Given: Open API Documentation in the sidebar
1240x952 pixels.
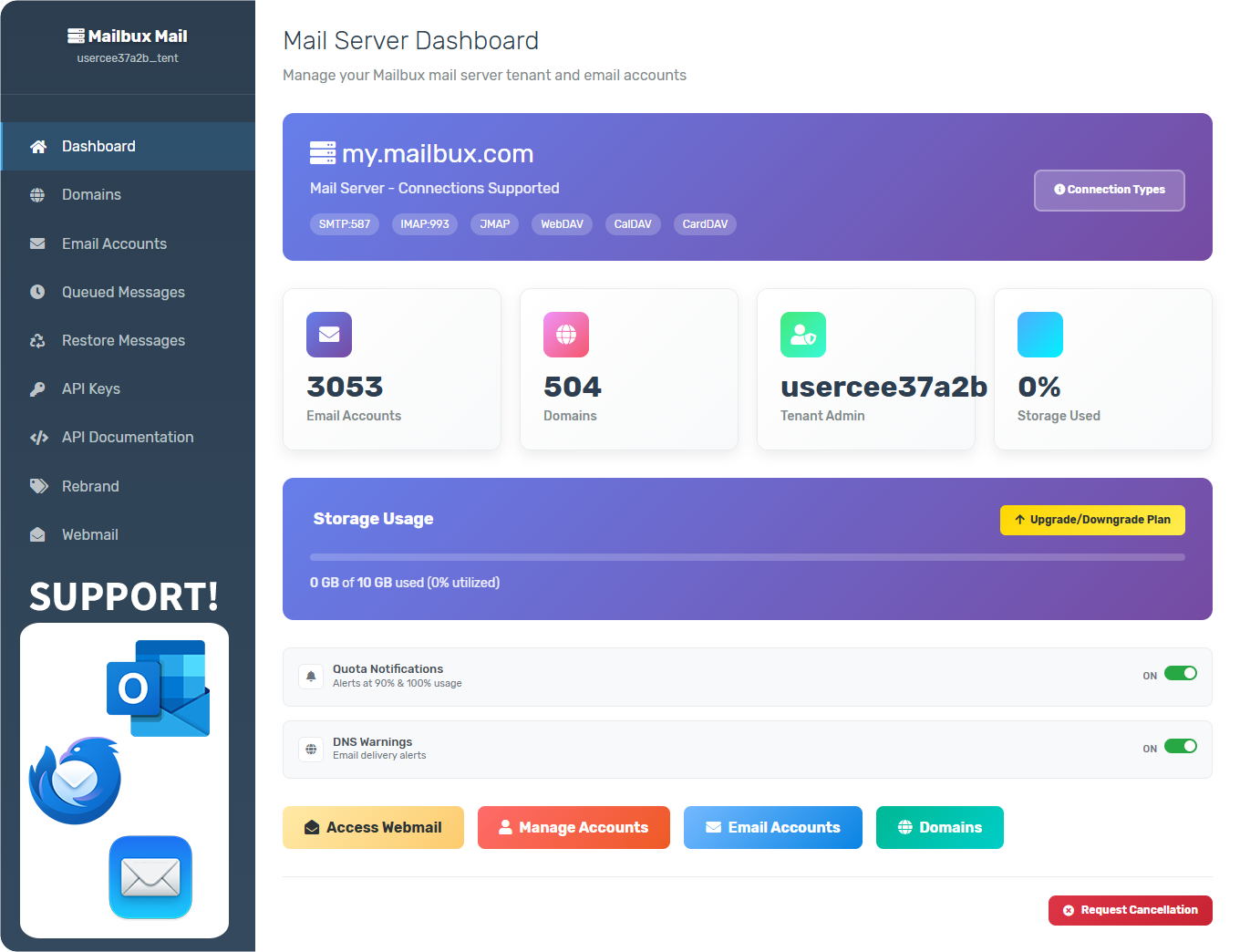Looking at the screenshot, I should [129, 438].
